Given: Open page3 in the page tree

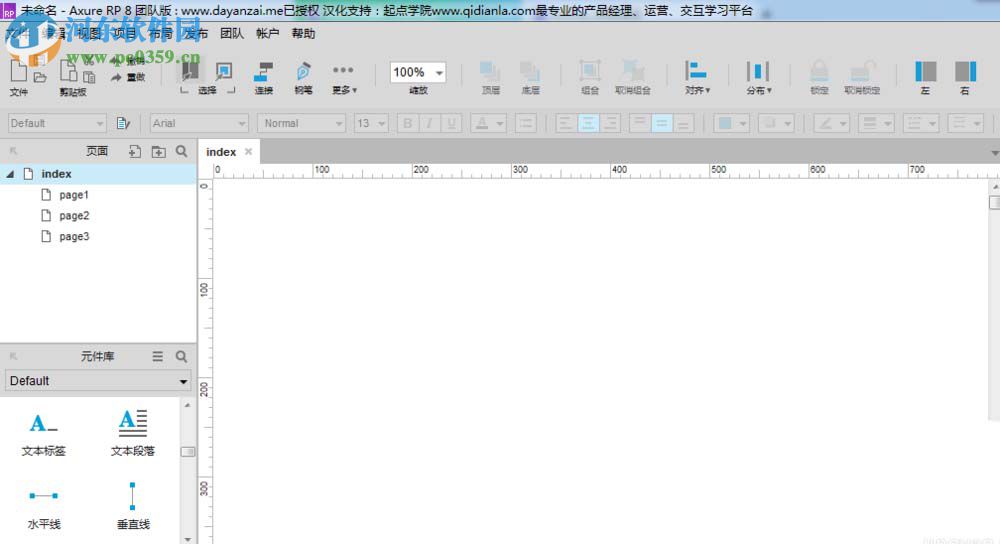Looking at the screenshot, I should 74,237.
